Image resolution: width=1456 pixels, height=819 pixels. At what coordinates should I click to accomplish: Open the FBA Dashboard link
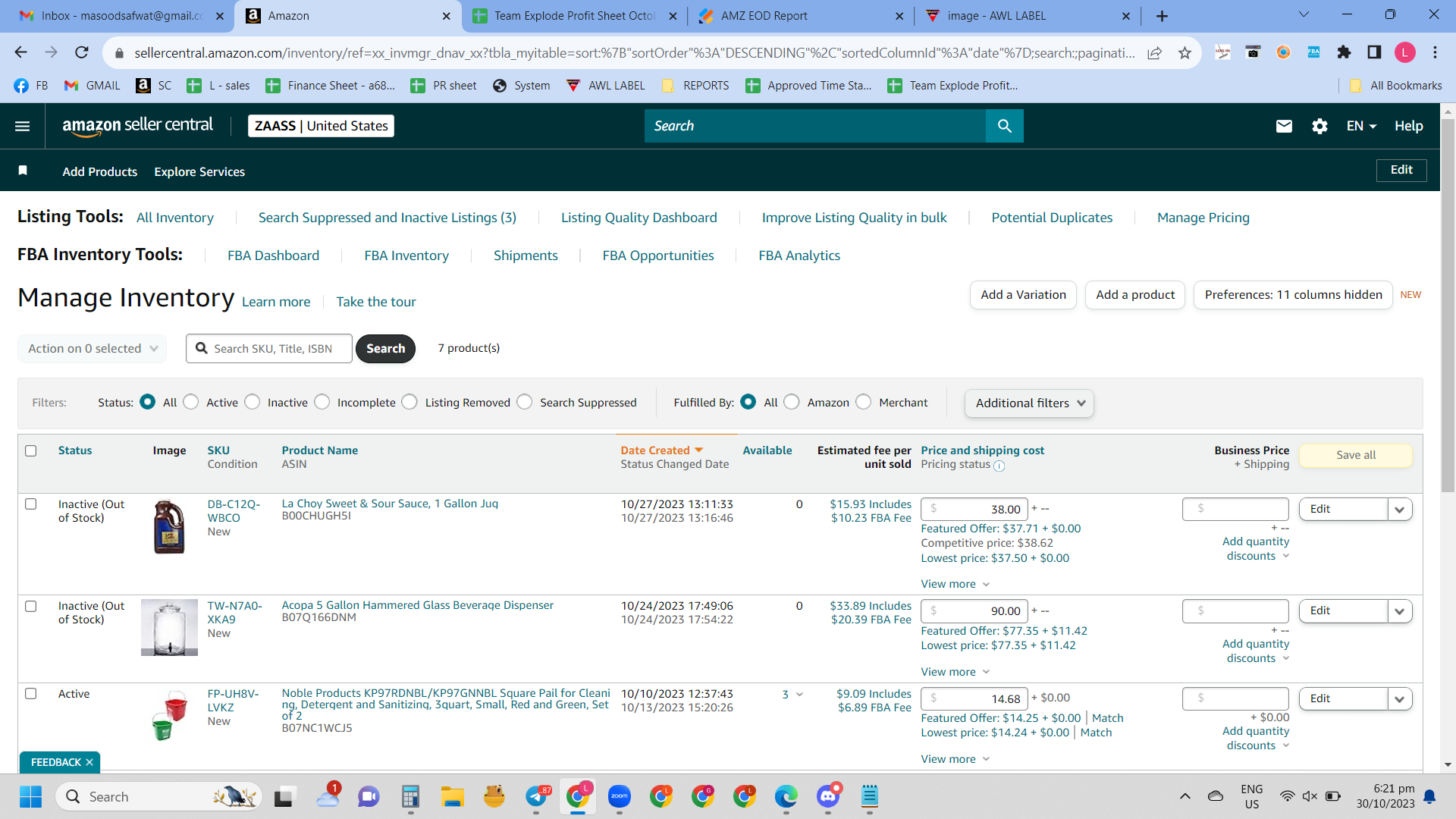tap(274, 256)
